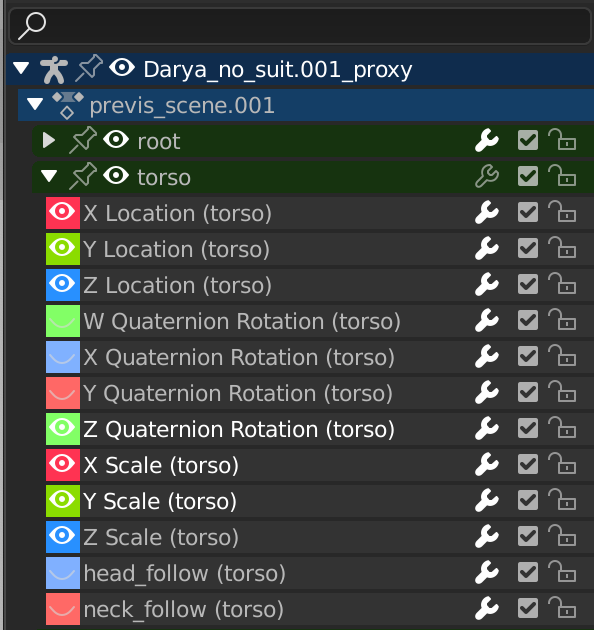Show the W Quaternion Rotation (torso) curve
This screenshot has height=630, width=594.
63,321
